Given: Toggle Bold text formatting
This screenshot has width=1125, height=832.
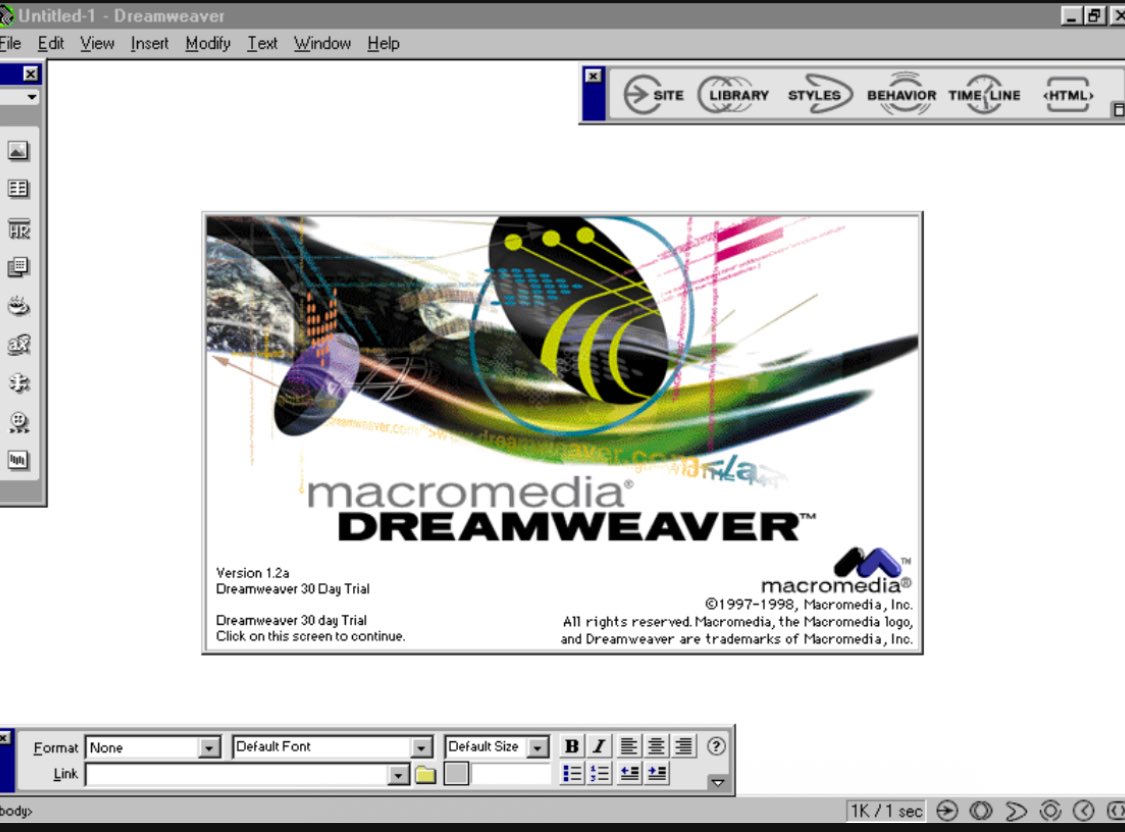Looking at the screenshot, I should point(572,746).
